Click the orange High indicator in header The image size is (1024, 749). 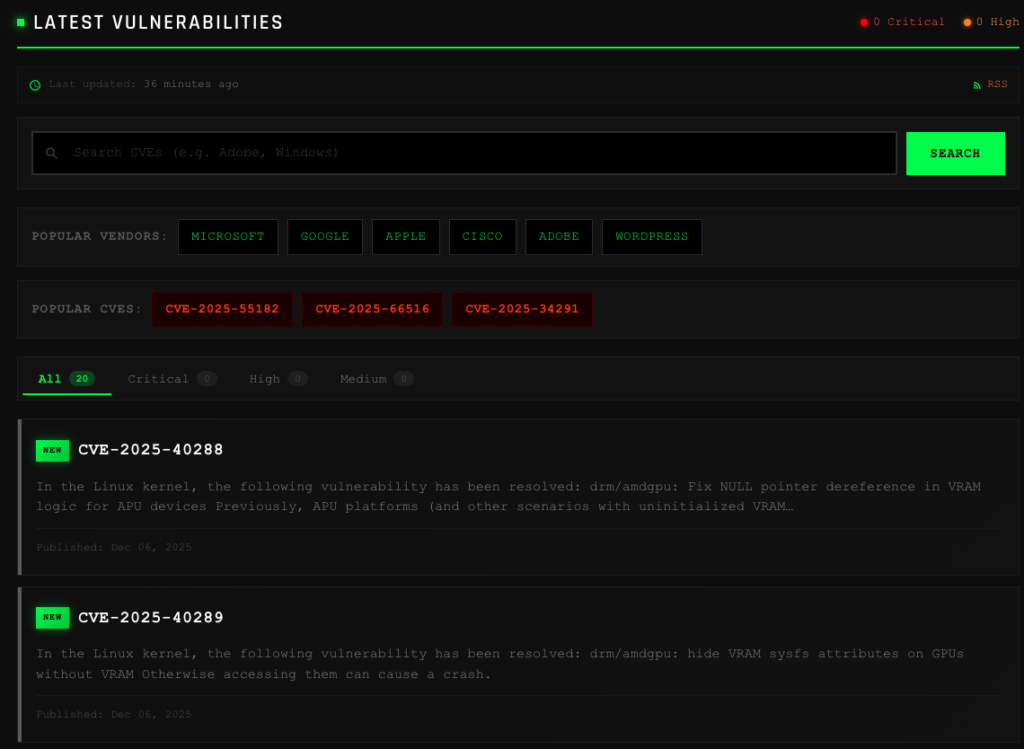pyautogui.click(x=967, y=22)
